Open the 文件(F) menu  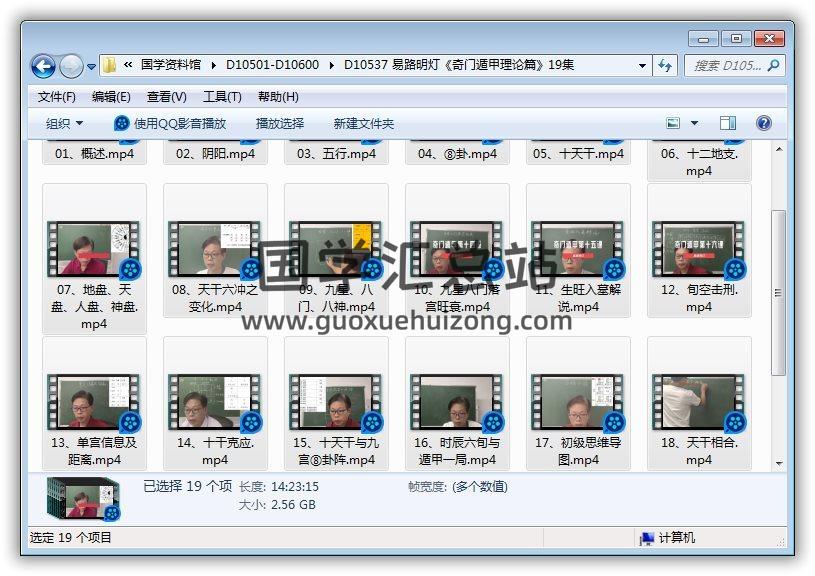pos(57,97)
